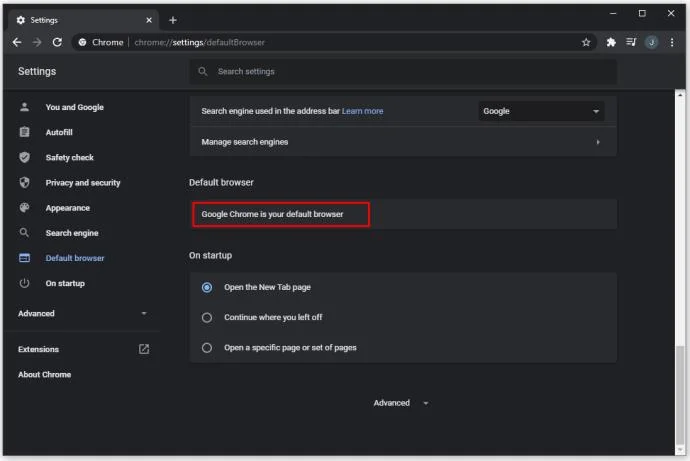This screenshot has width=690, height=461.
Task: Open the media control playlist icon
Action: click(631, 42)
